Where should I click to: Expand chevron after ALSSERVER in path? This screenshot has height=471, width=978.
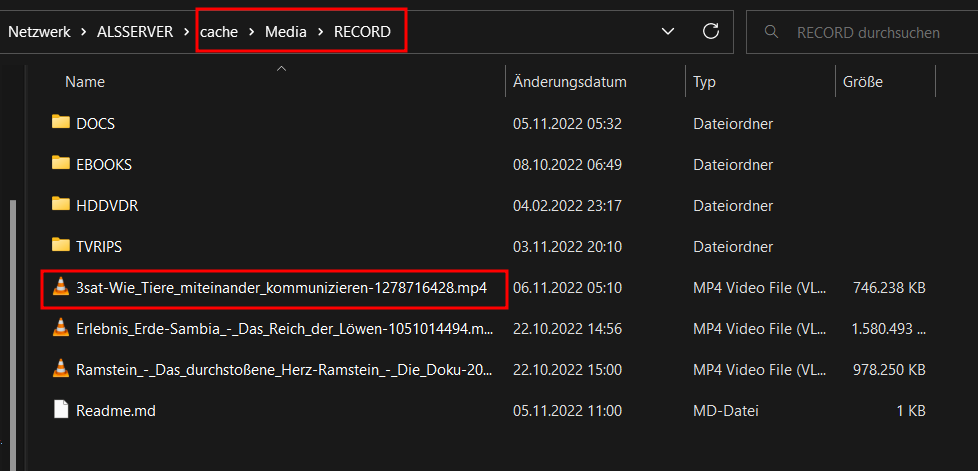click(186, 32)
